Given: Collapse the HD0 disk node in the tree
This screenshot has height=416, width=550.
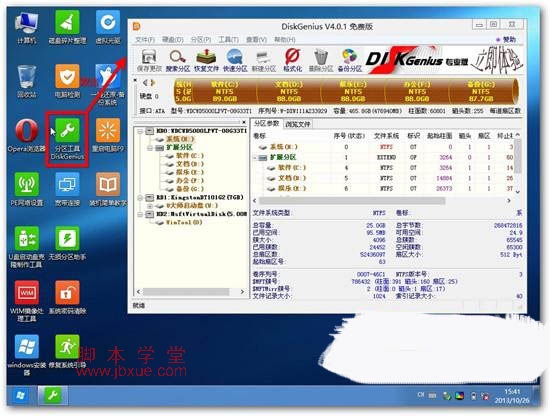Looking at the screenshot, I should point(140,131).
